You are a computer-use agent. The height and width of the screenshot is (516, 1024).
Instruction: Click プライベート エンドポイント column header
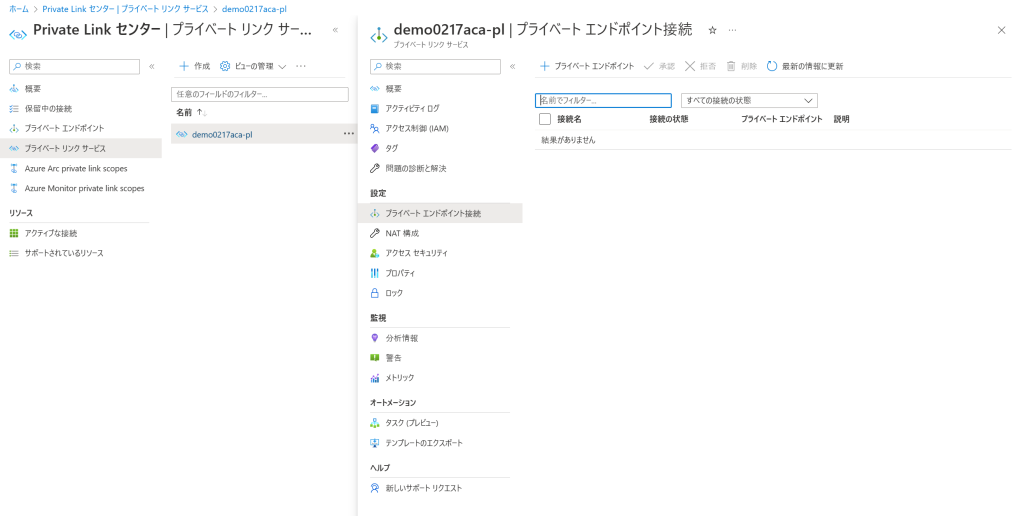[782, 120]
